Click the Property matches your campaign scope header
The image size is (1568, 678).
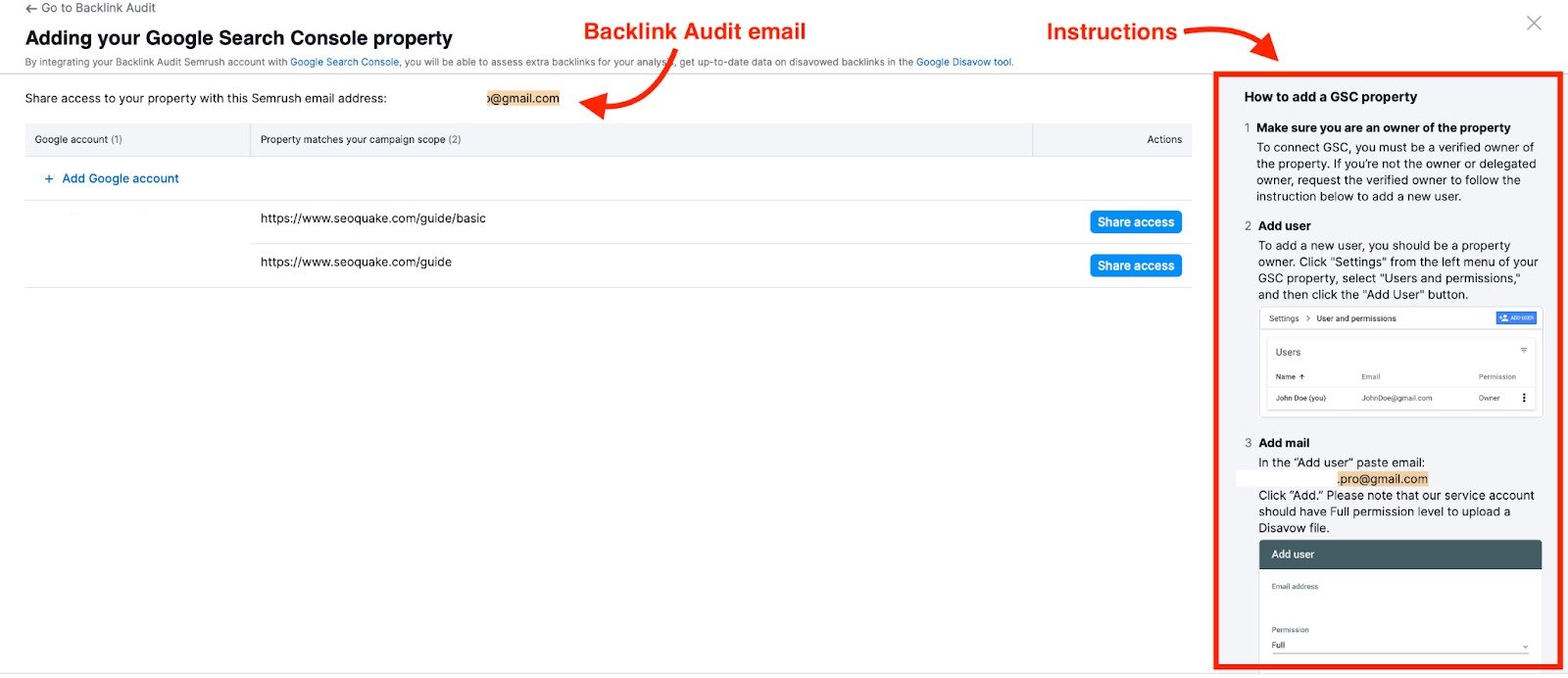(360, 139)
